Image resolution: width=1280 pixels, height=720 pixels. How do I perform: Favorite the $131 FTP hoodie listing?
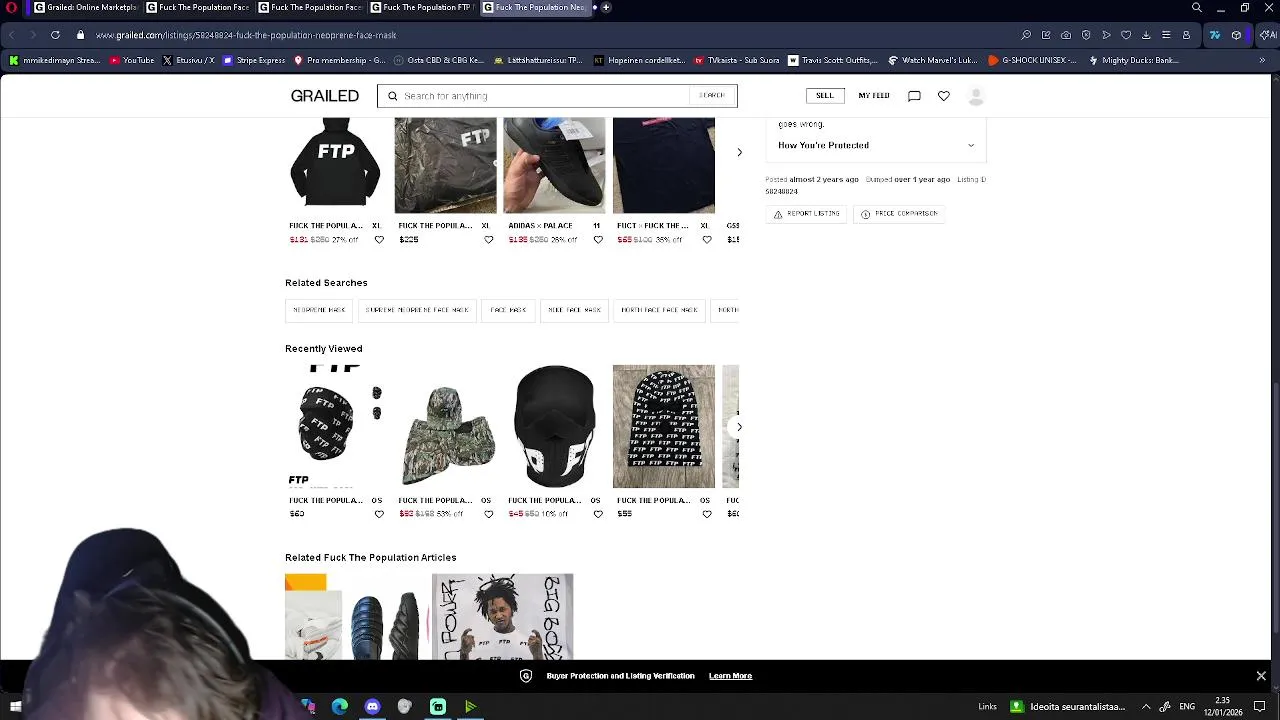pos(379,240)
